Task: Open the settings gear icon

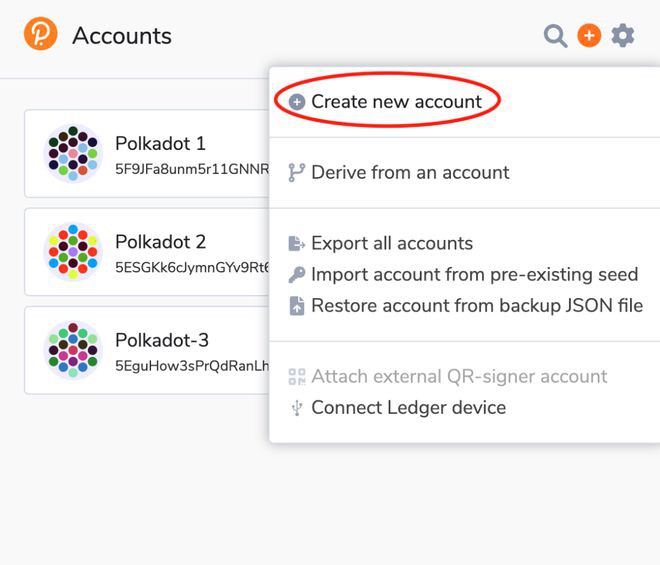Action: (623, 36)
